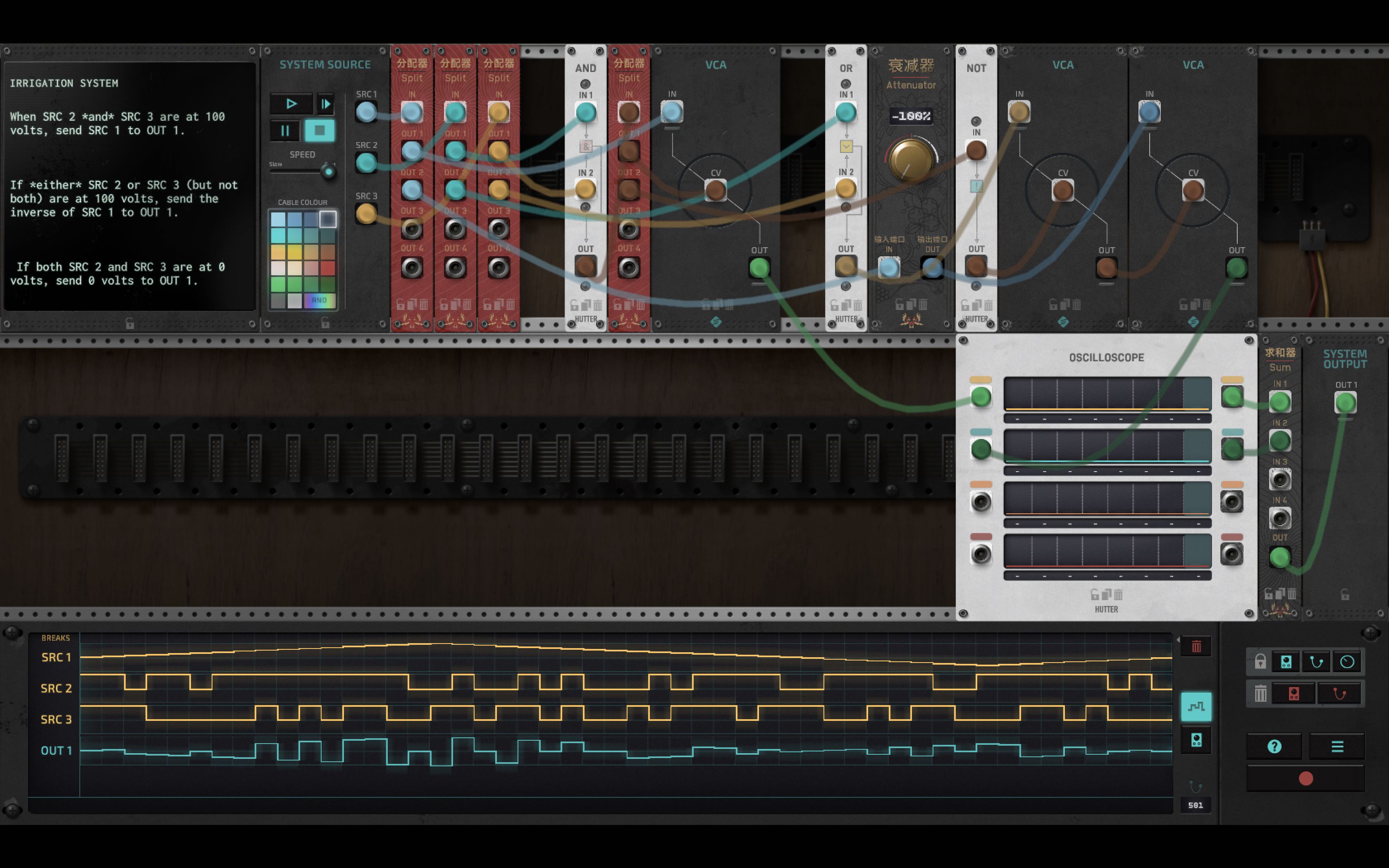Toggle the lock on the System Output module
The height and width of the screenshot is (868, 1389).
[1345, 594]
